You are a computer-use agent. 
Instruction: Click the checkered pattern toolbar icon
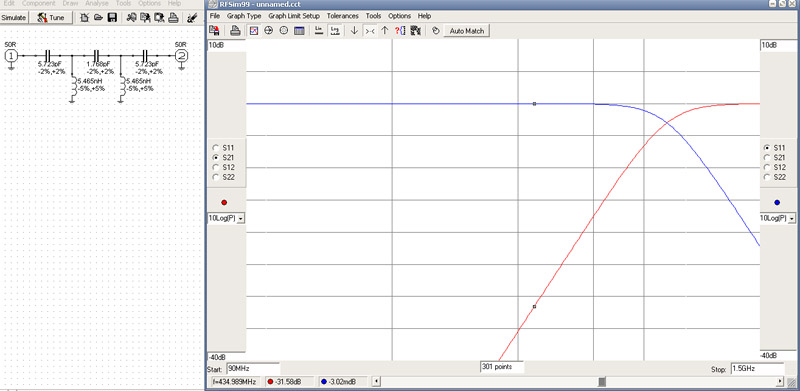[x=416, y=31]
